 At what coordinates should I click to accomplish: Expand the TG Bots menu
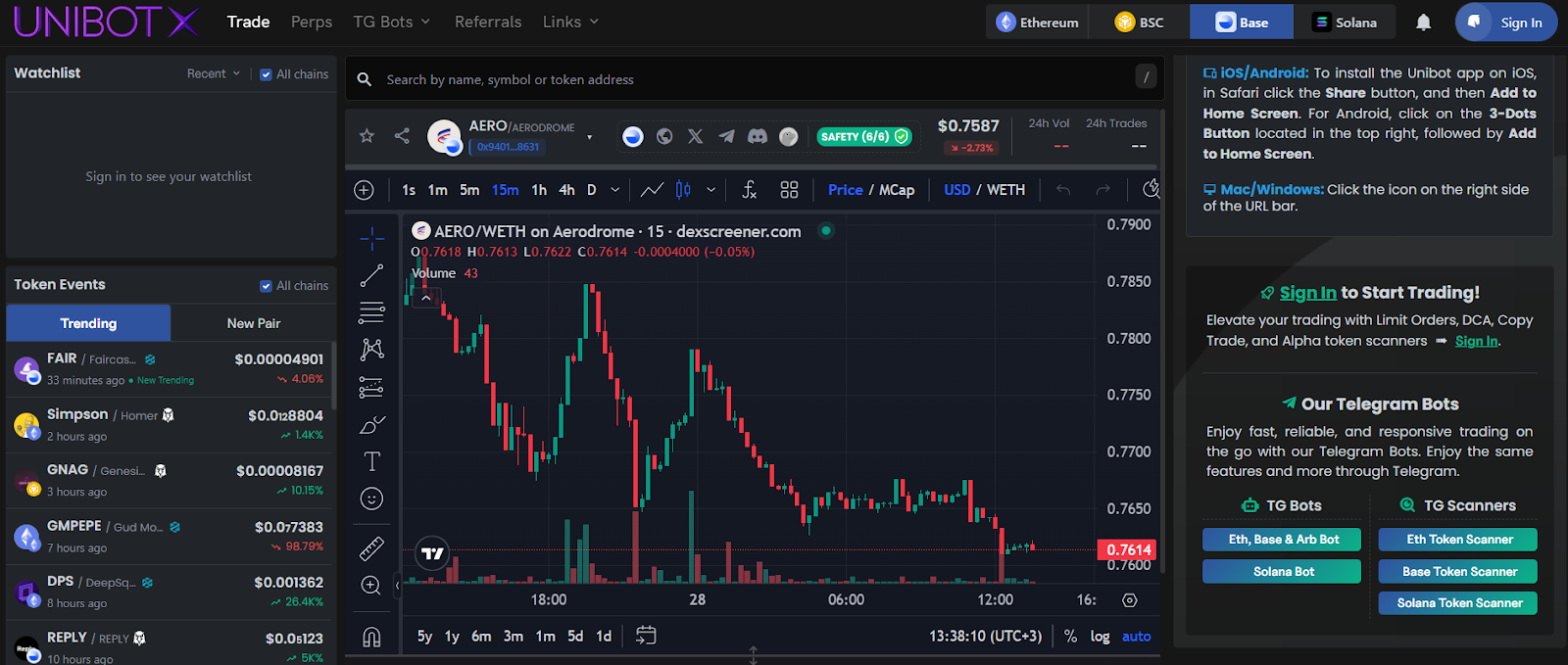[392, 22]
